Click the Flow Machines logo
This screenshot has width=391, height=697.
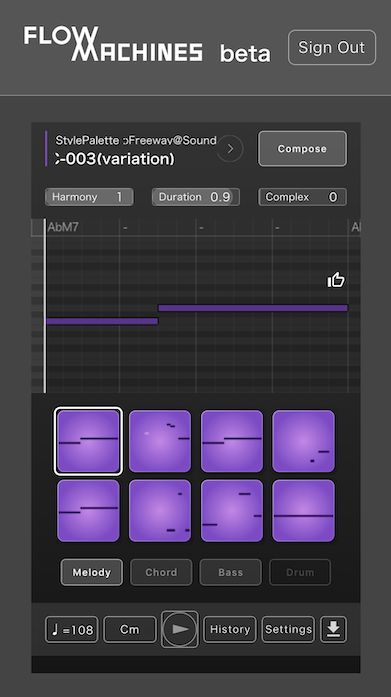click(x=113, y=44)
